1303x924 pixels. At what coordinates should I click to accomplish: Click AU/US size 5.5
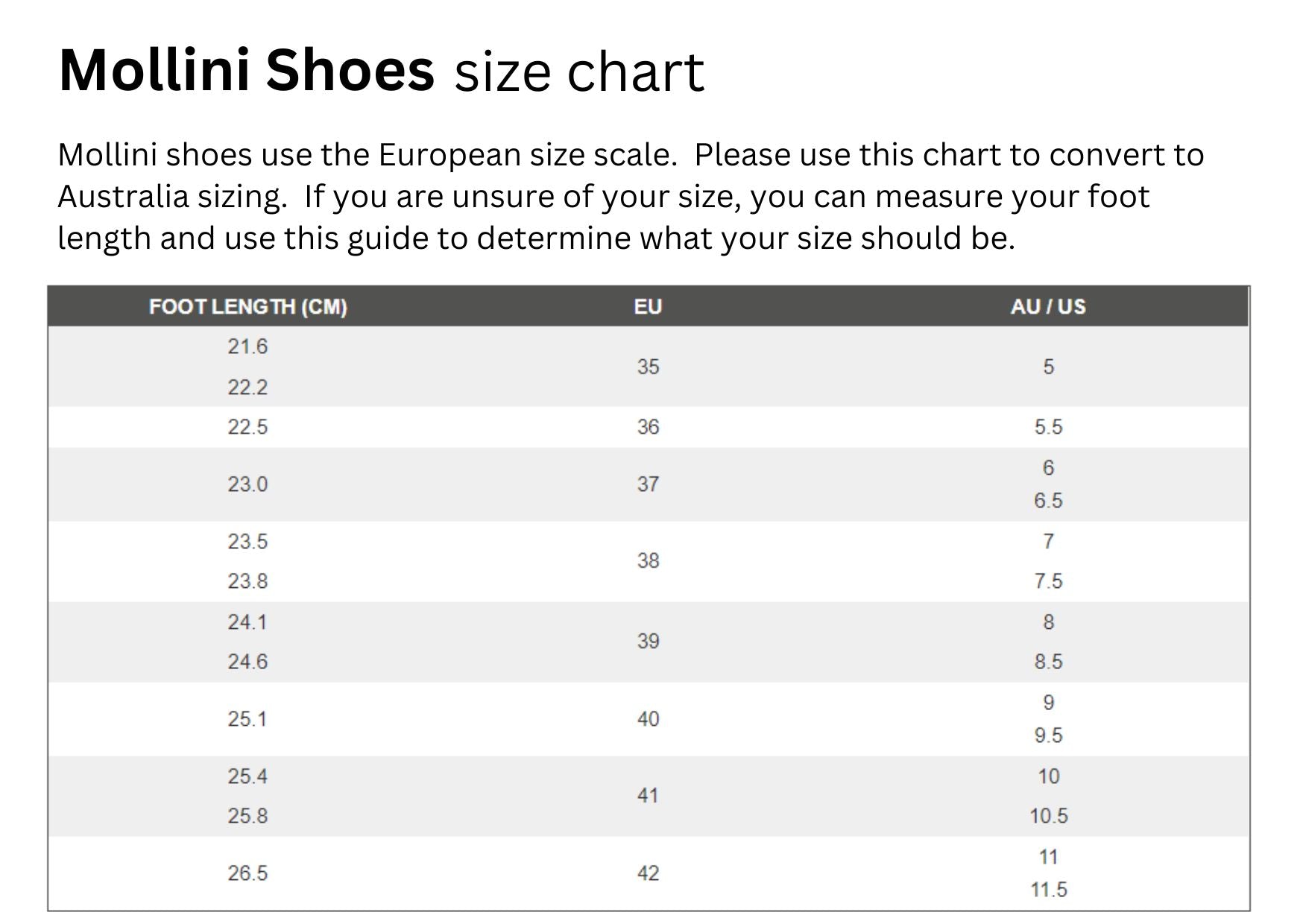pos(1048,427)
